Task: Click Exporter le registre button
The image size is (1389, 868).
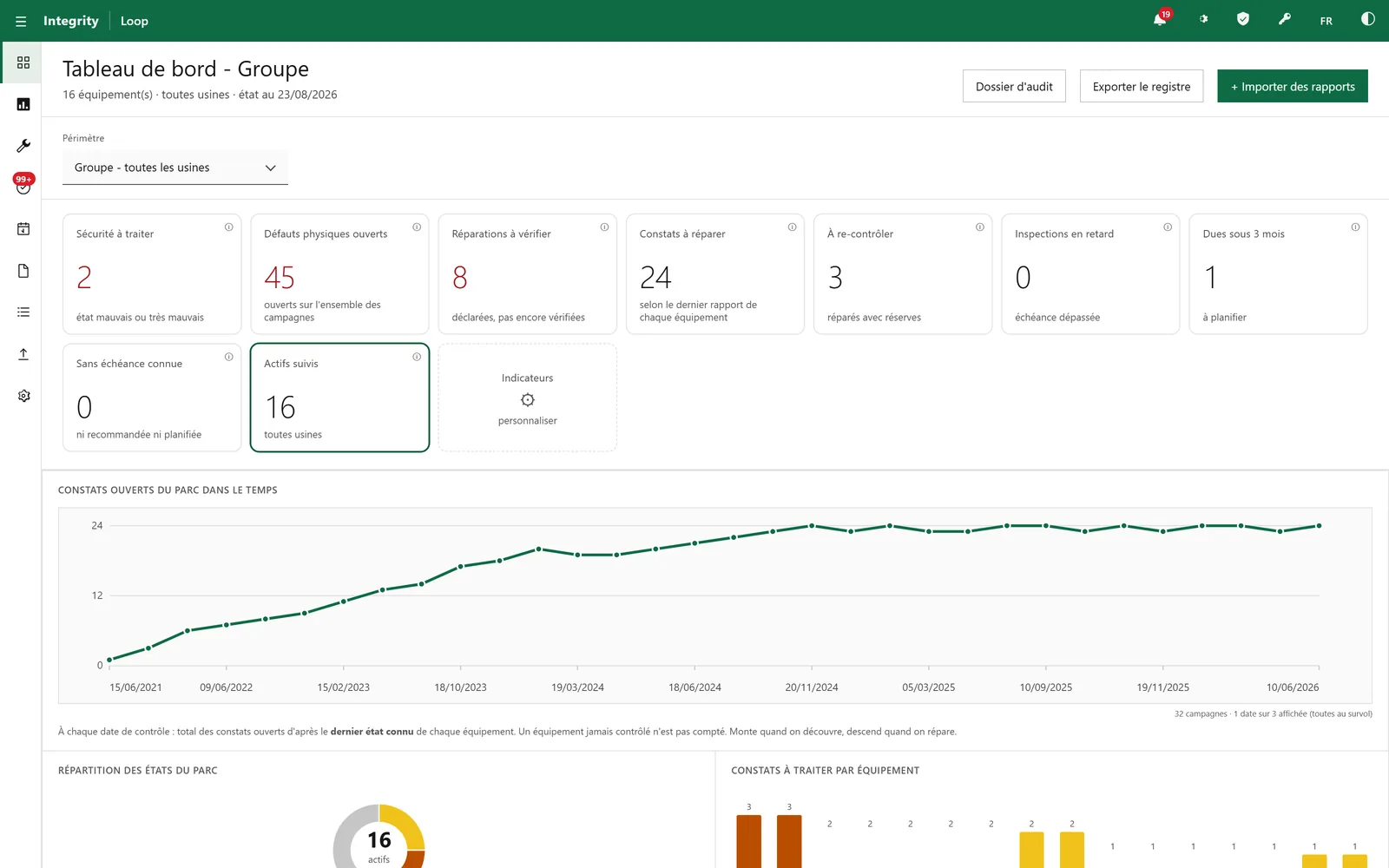Action: click(x=1142, y=86)
